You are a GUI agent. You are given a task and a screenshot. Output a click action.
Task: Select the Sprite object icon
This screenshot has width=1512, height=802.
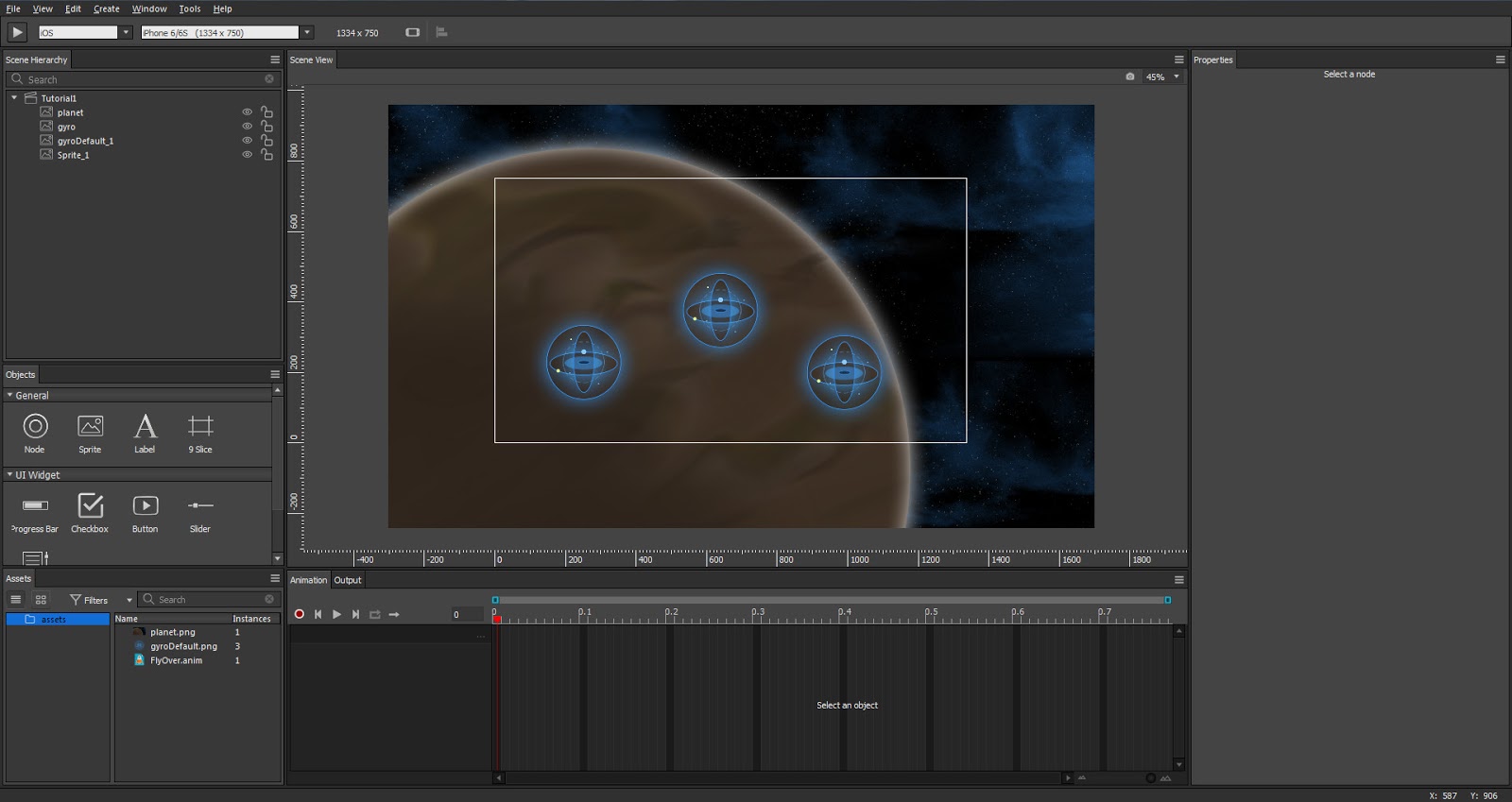[x=90, y=426]
